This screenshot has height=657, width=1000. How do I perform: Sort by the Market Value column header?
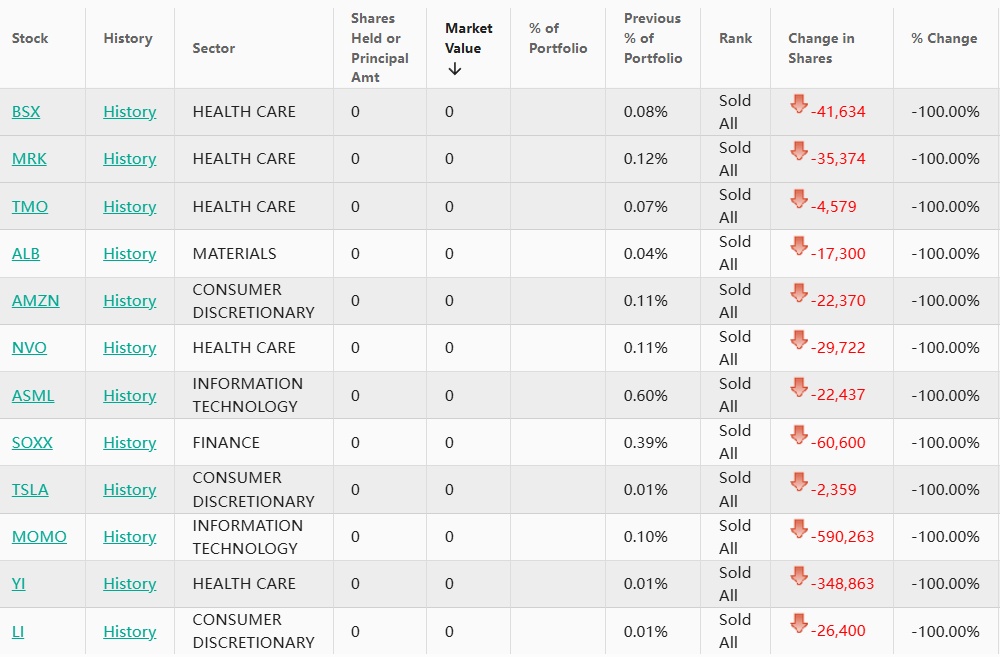click(469, 38)
